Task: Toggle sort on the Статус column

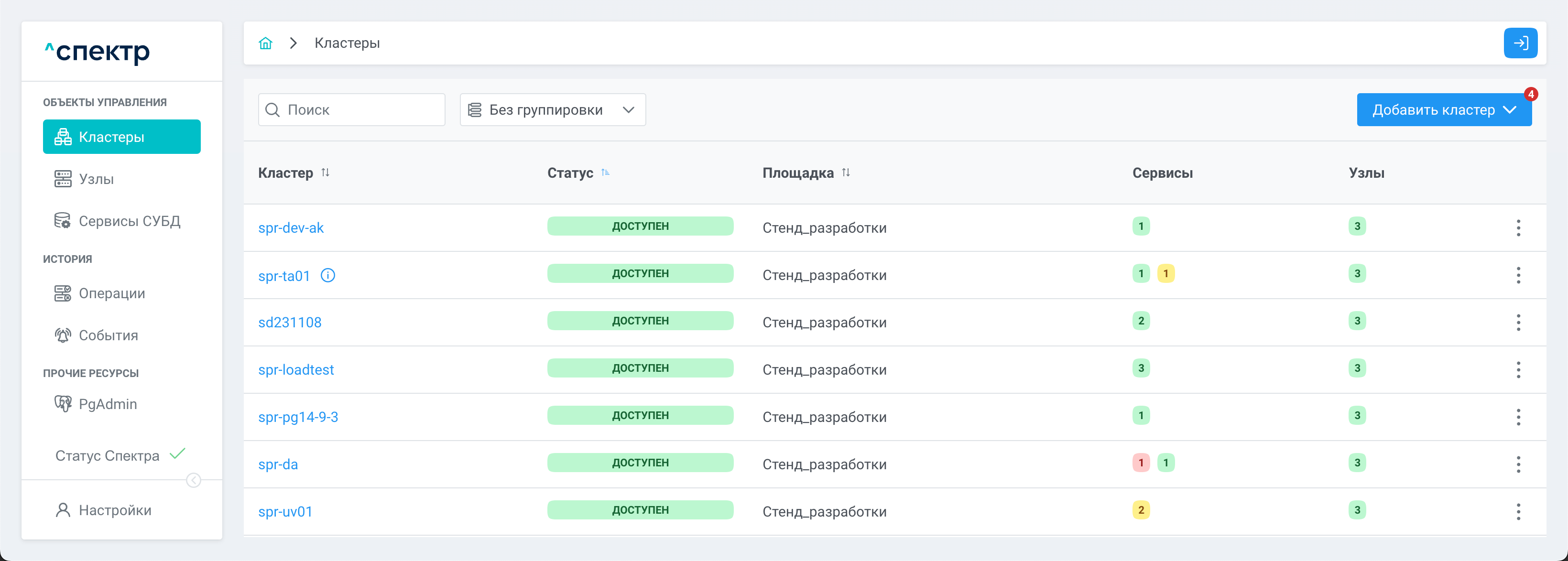Action: pyautogui.click(x=605, y=173)
